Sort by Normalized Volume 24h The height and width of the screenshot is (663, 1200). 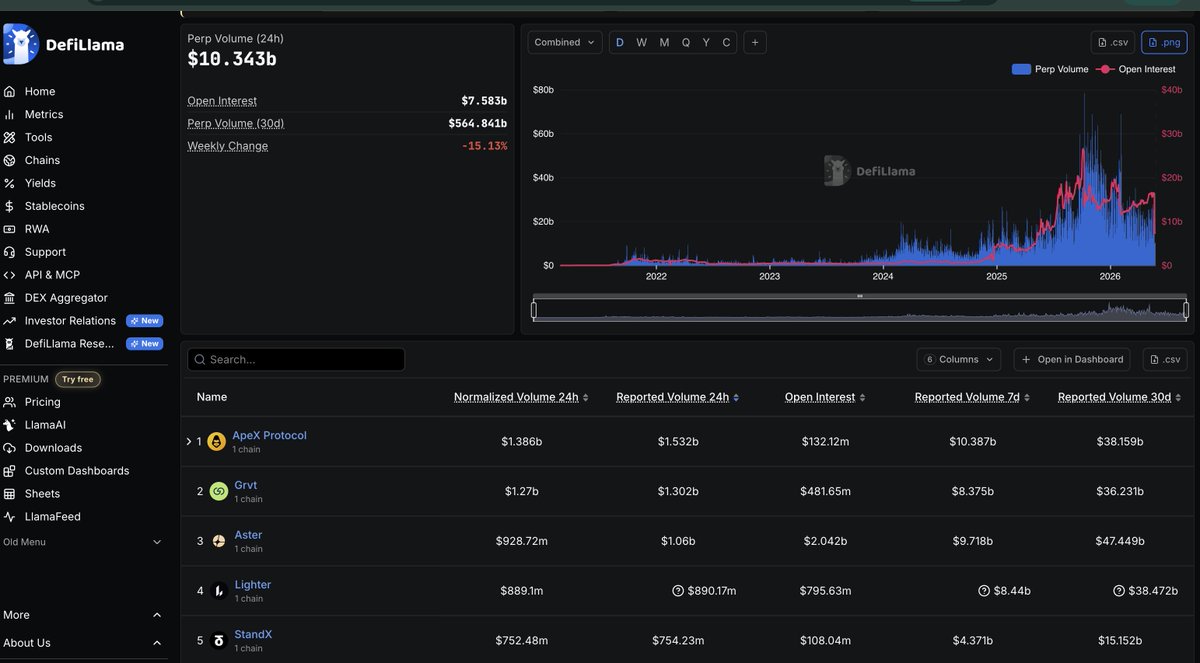coord(521,397)
